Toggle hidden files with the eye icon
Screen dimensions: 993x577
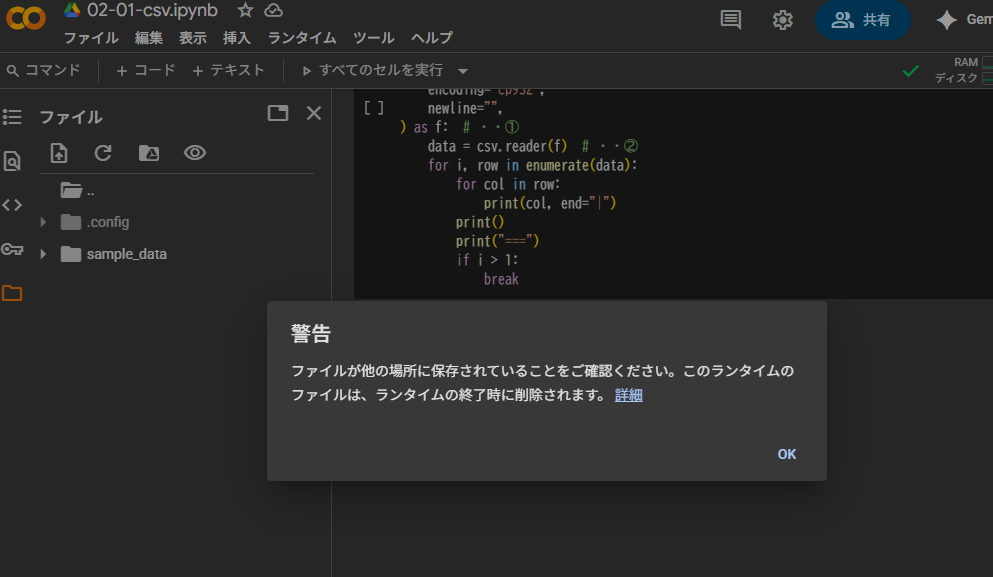195,153
